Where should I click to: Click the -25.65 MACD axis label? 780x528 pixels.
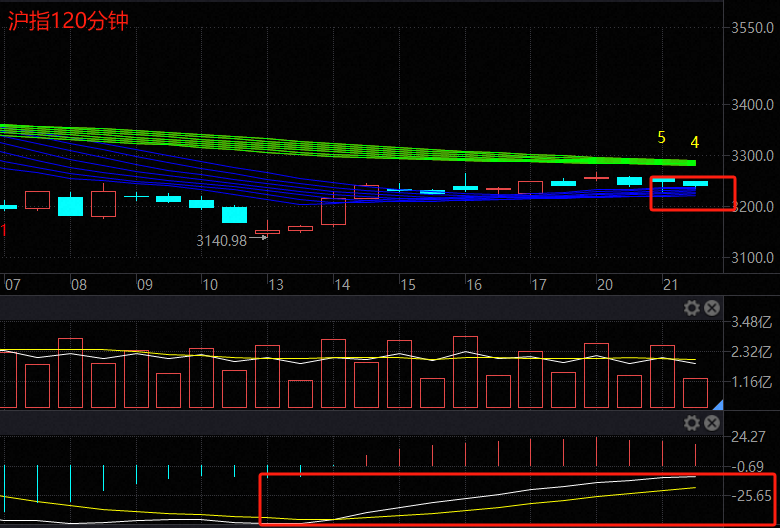click(751, 496)
